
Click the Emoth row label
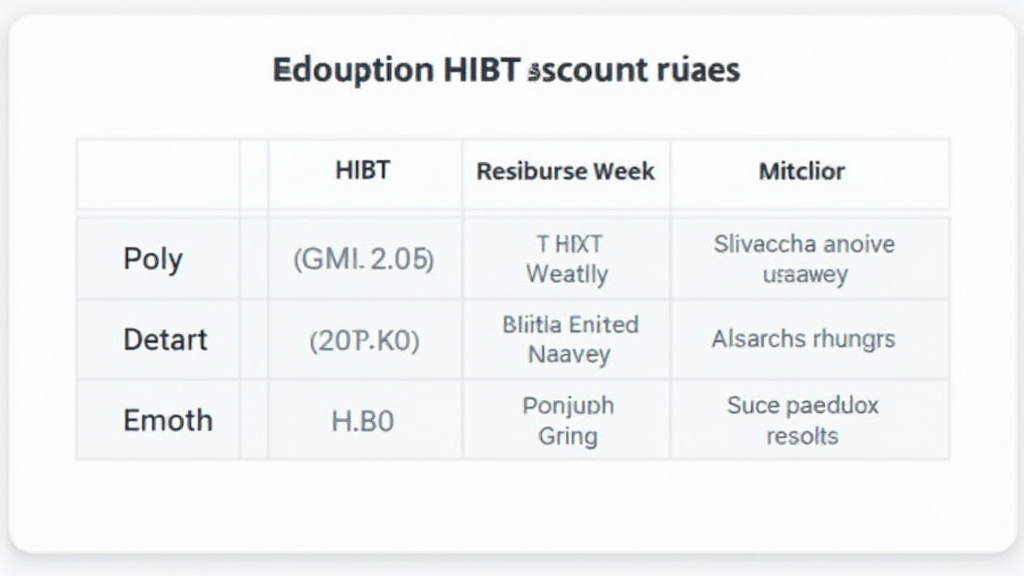(x=167, y=420)
